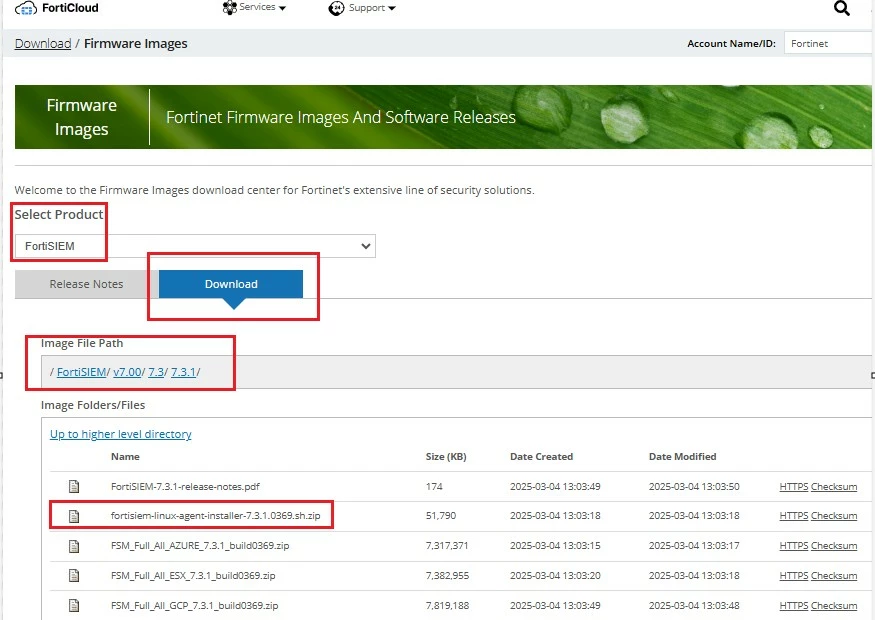The width and height of the screenshot is (875, 620).
Task: Click the Account Name/ID input field
Action: click(829, 44)
